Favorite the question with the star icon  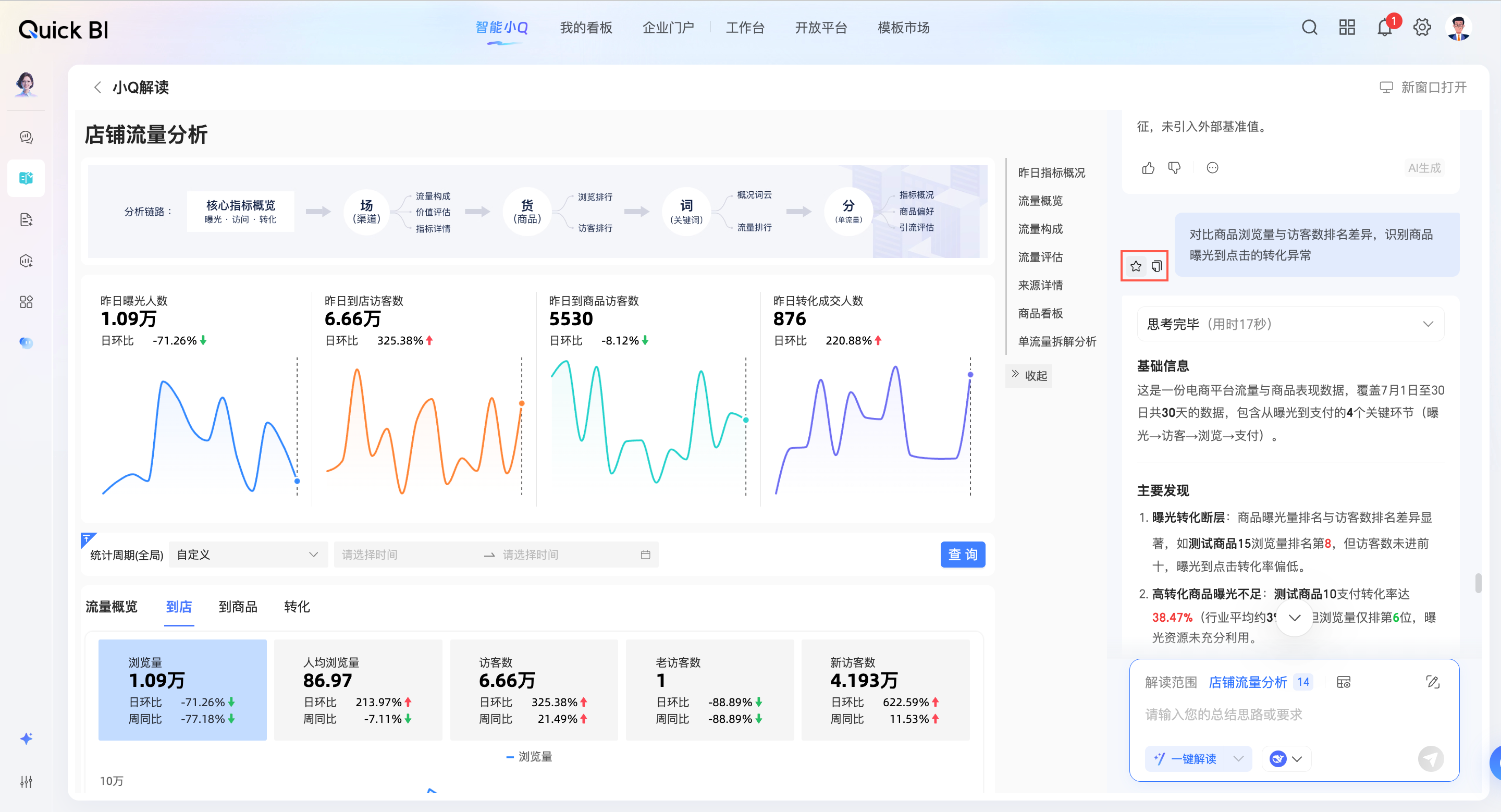[1136, 266]
